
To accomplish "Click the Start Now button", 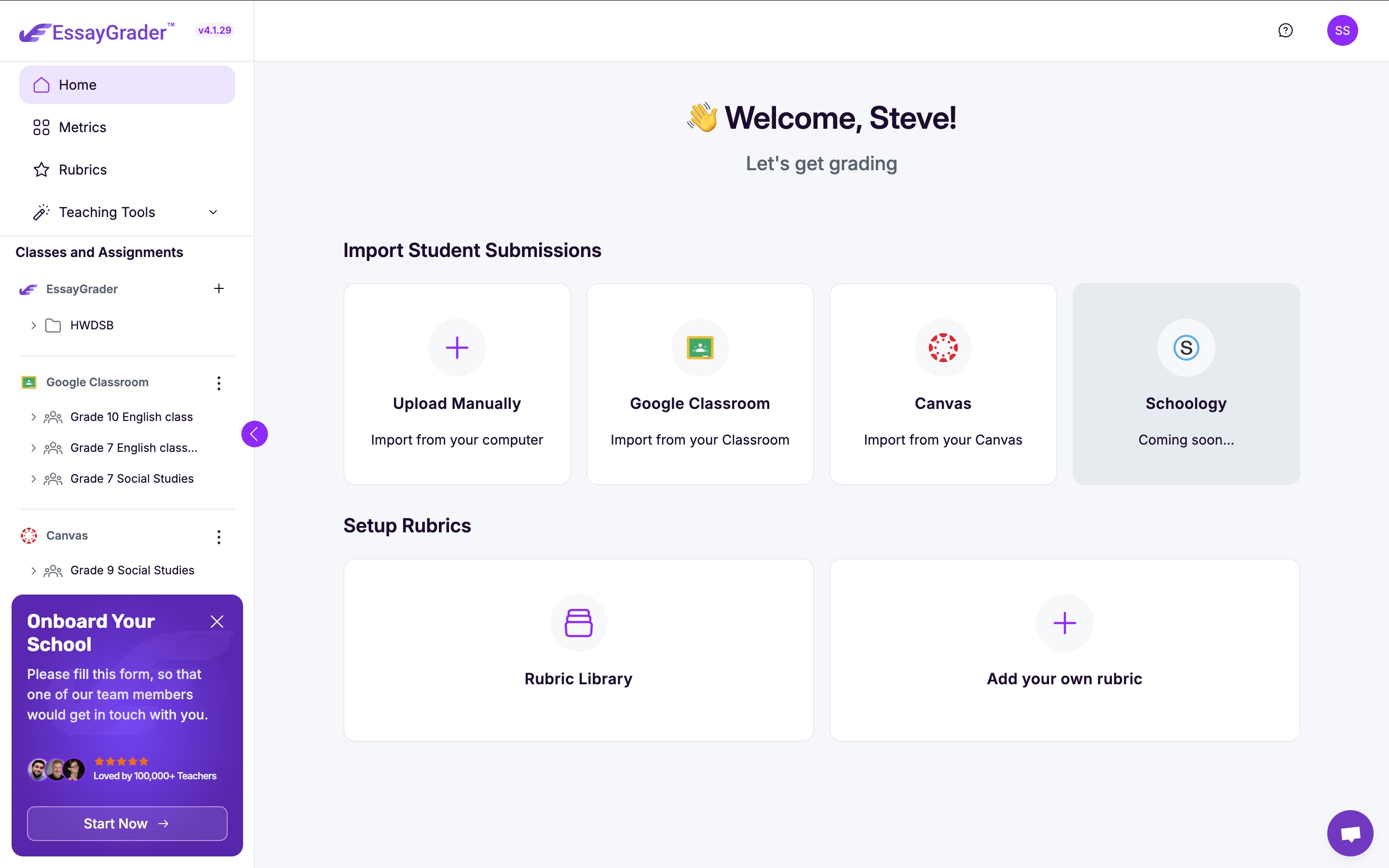I will (x=127, y=823).
